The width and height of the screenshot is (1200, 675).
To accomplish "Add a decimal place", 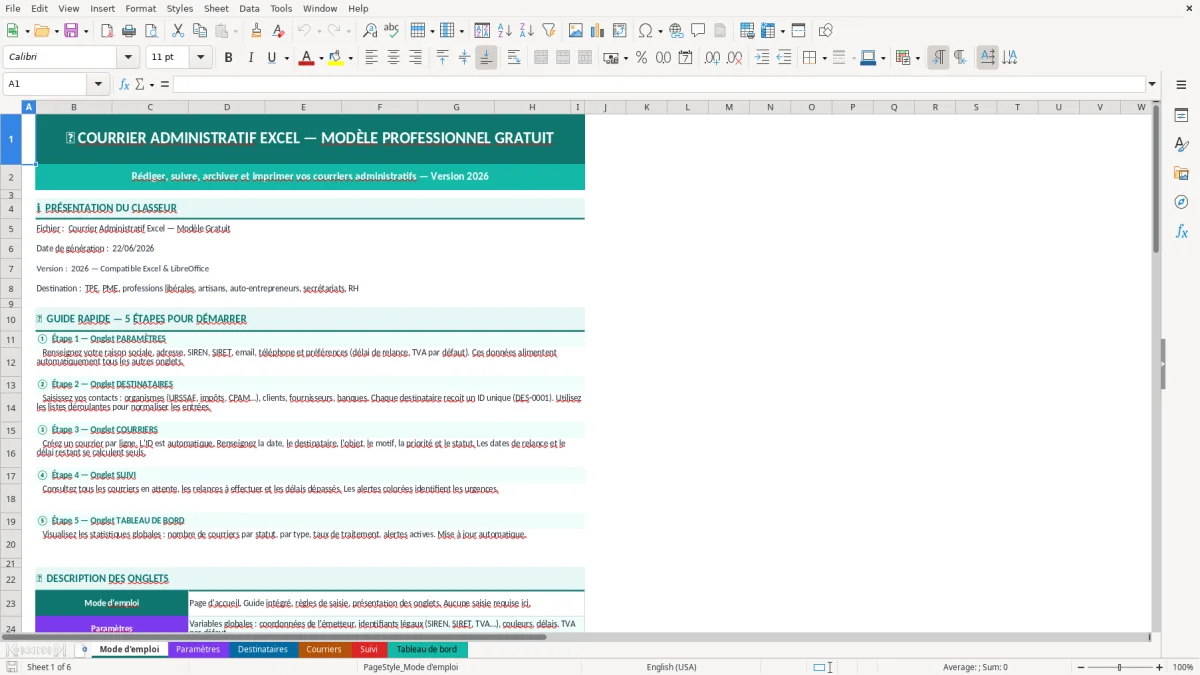I will pyautogui.click(x=712, y=58).
